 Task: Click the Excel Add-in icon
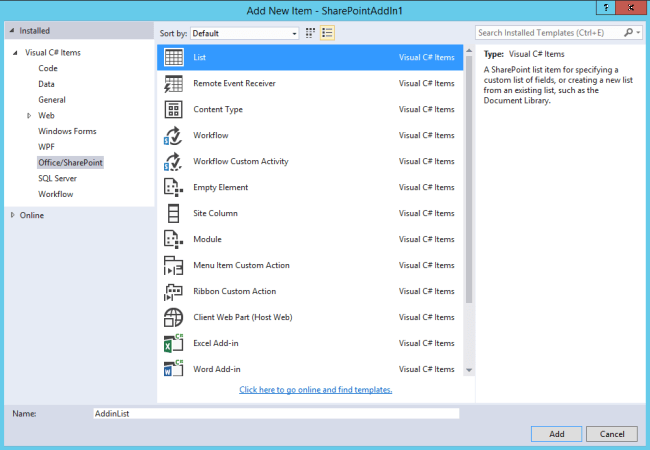[173, 344]
